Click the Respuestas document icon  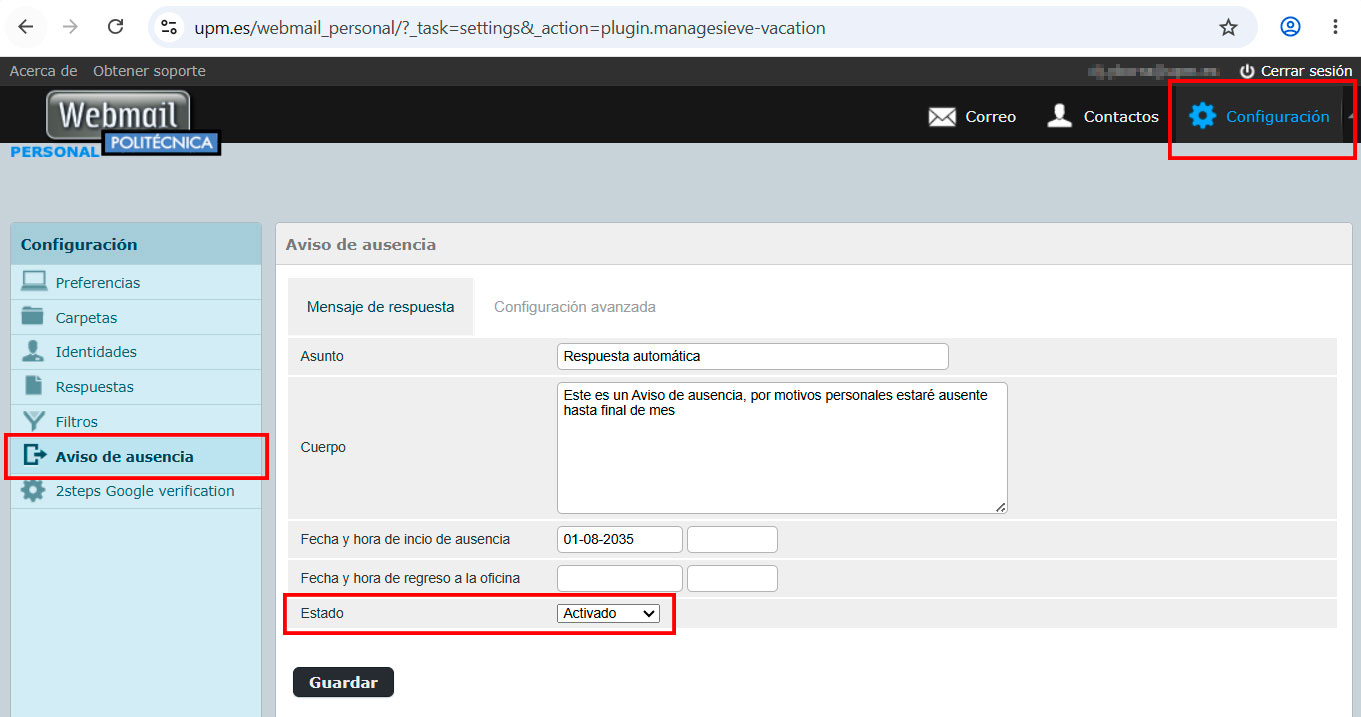point(34,386)
